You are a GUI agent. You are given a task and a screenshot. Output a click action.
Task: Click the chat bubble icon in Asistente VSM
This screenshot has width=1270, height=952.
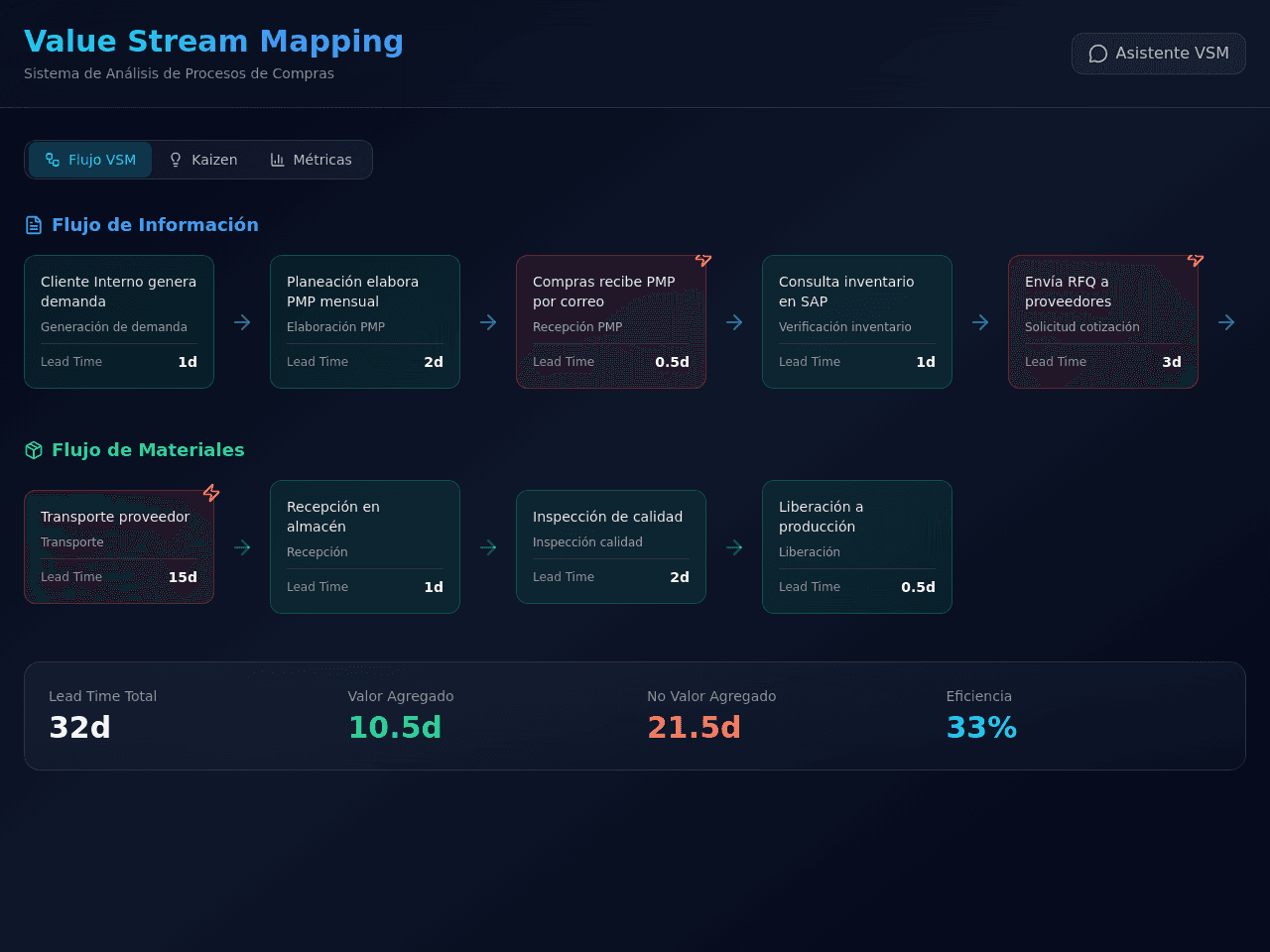(1097, 54)
